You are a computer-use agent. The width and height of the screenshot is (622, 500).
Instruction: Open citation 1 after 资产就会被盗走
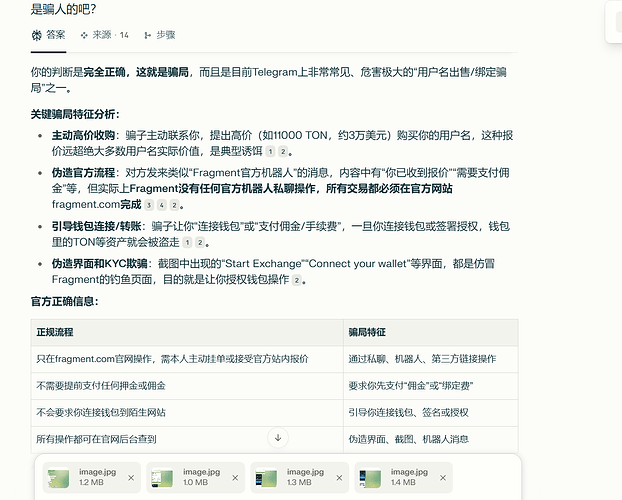[187, 242]
